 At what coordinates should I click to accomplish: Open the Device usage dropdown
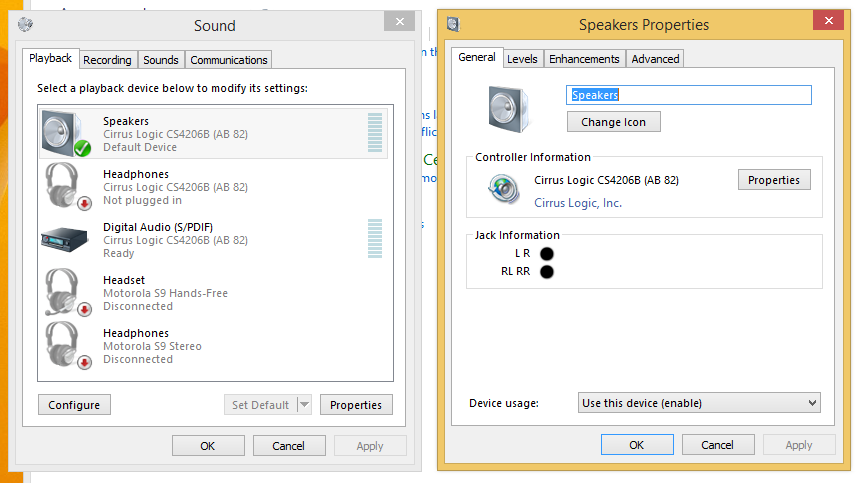[x=699, y=403]
